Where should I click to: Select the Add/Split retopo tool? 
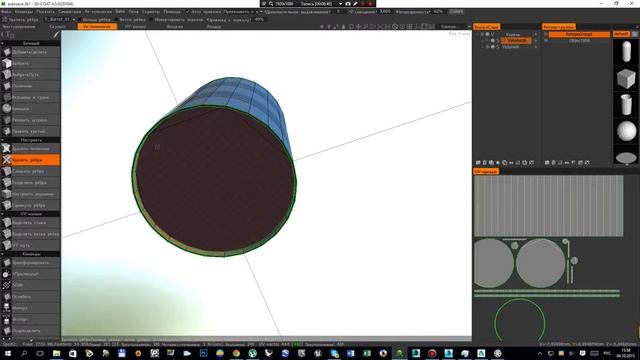click(x=30, y=52)
